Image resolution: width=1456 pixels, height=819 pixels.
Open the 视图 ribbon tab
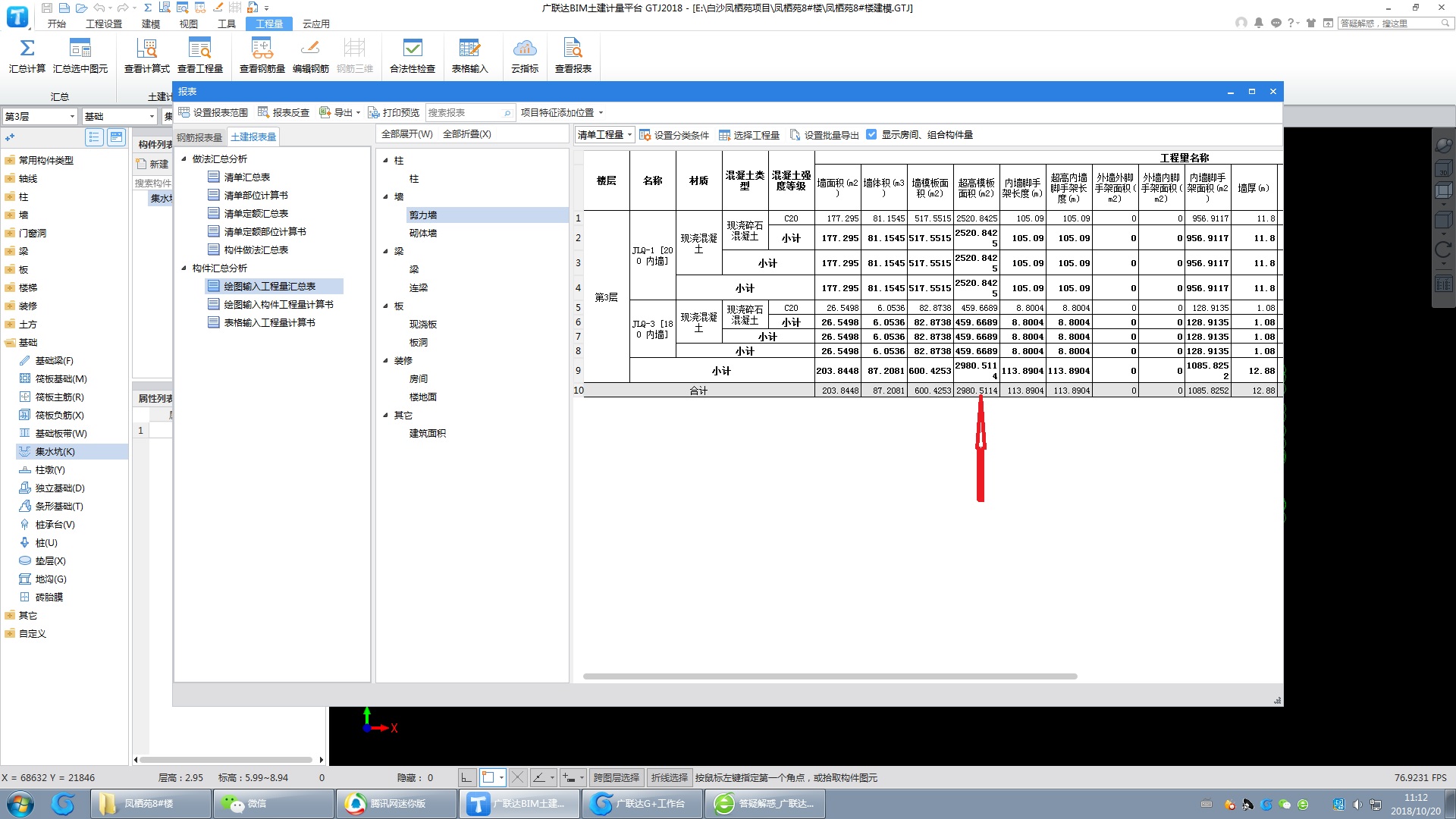click(x=189, y=24)
